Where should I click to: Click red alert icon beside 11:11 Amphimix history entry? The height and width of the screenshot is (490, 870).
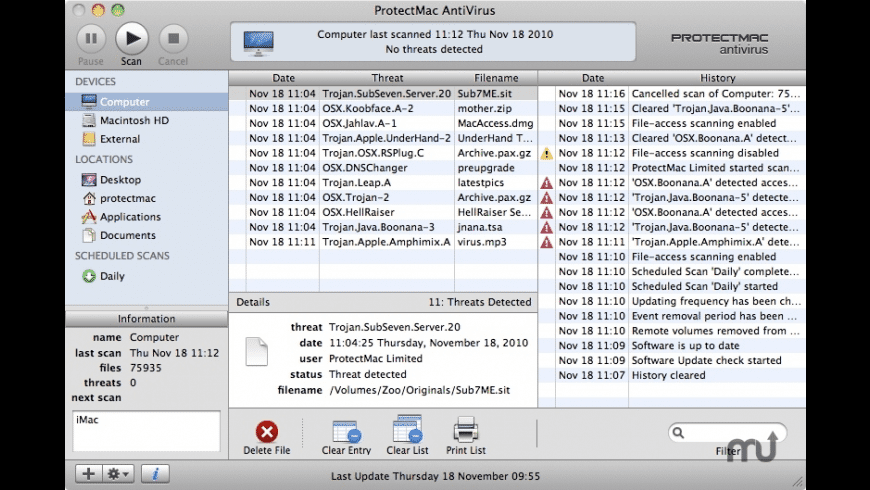pyautogui.click(x=547, y=242)
